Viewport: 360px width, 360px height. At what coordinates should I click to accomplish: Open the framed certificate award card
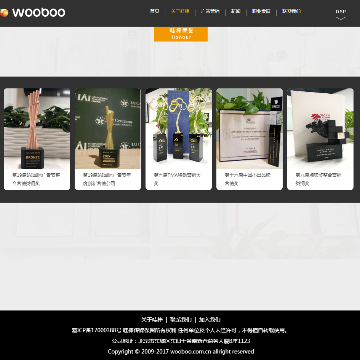click(249, 139)
